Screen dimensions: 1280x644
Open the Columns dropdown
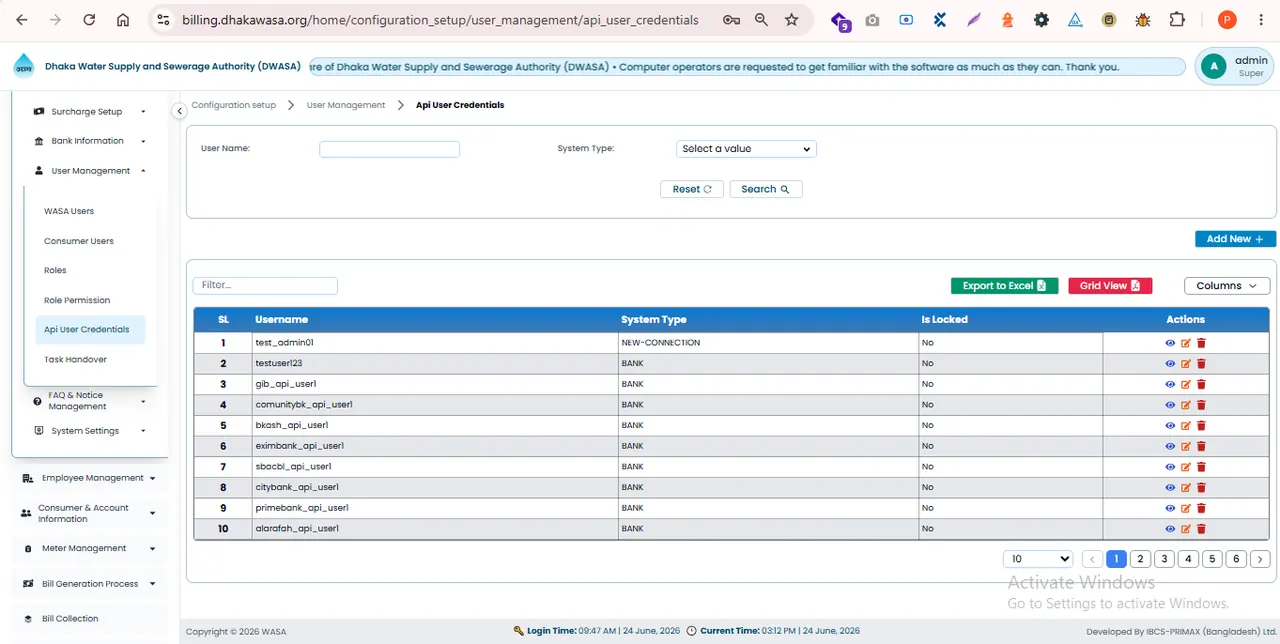click(x=1227, y=286)
